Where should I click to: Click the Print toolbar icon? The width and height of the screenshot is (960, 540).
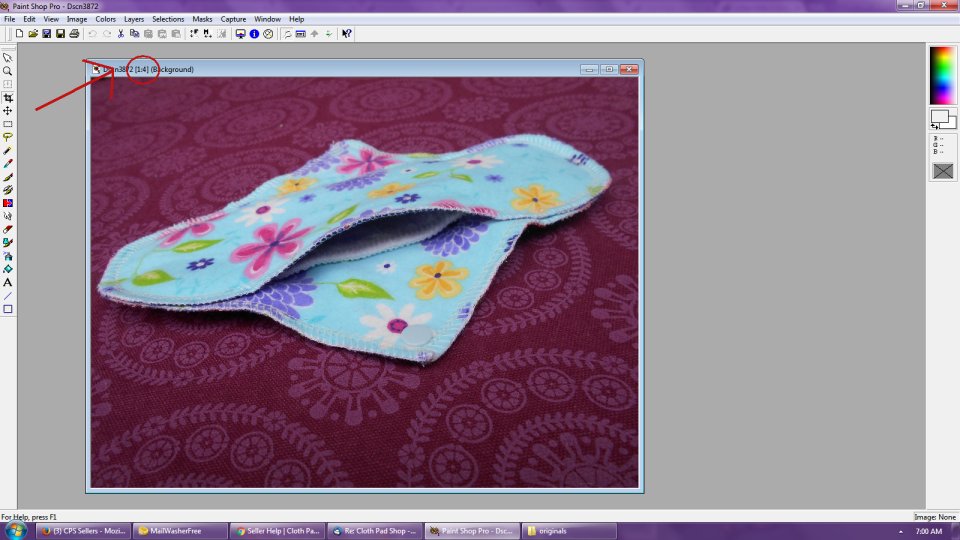(74, 34)
